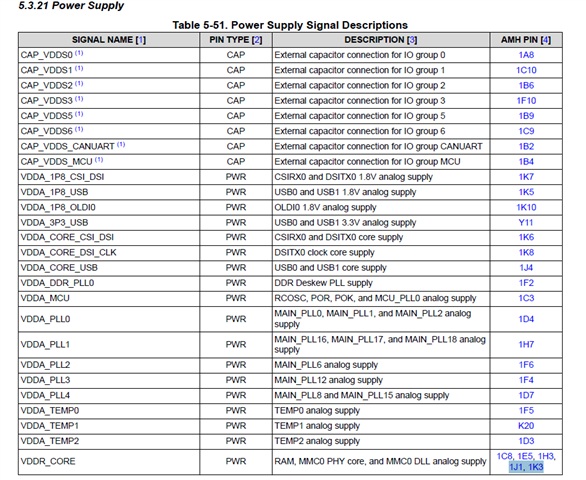Click DSITX0 clock core supply description

click(x=324, y=253)
